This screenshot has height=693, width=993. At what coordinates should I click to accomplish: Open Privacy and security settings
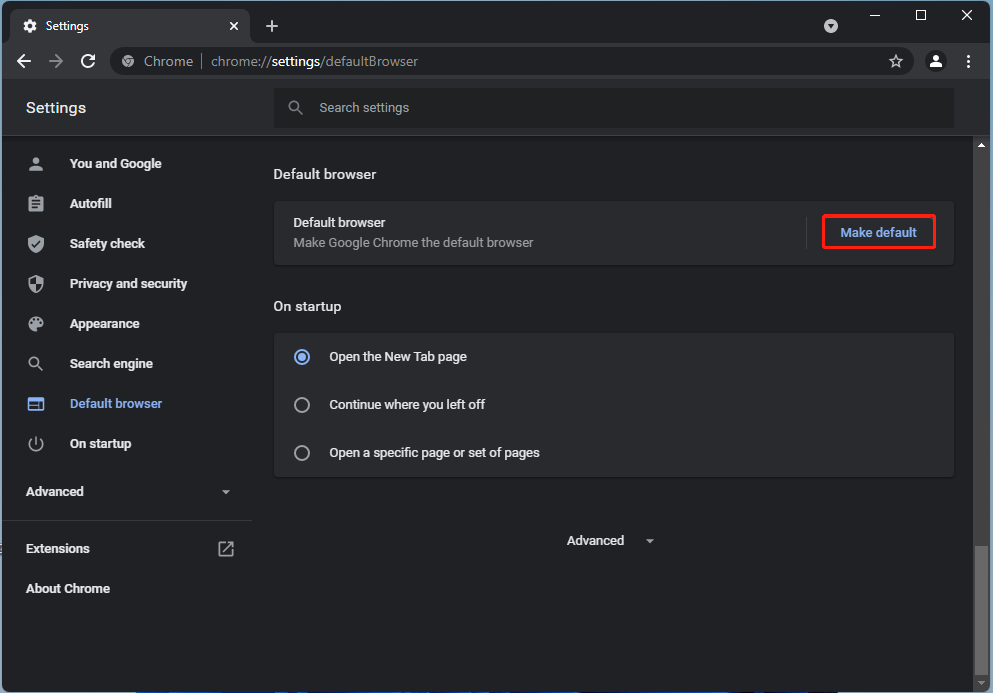(129, 283)
